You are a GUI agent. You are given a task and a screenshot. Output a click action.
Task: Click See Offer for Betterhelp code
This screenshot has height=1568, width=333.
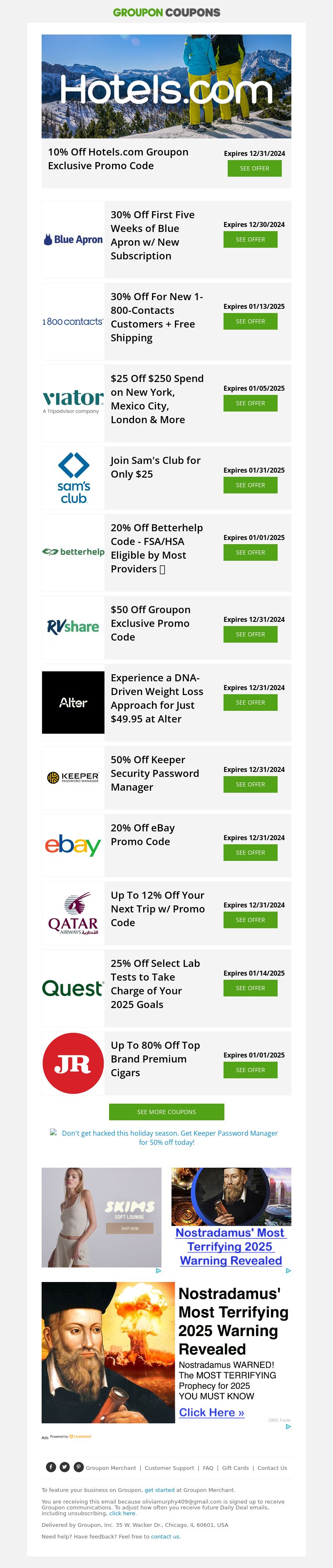[250, 553]
